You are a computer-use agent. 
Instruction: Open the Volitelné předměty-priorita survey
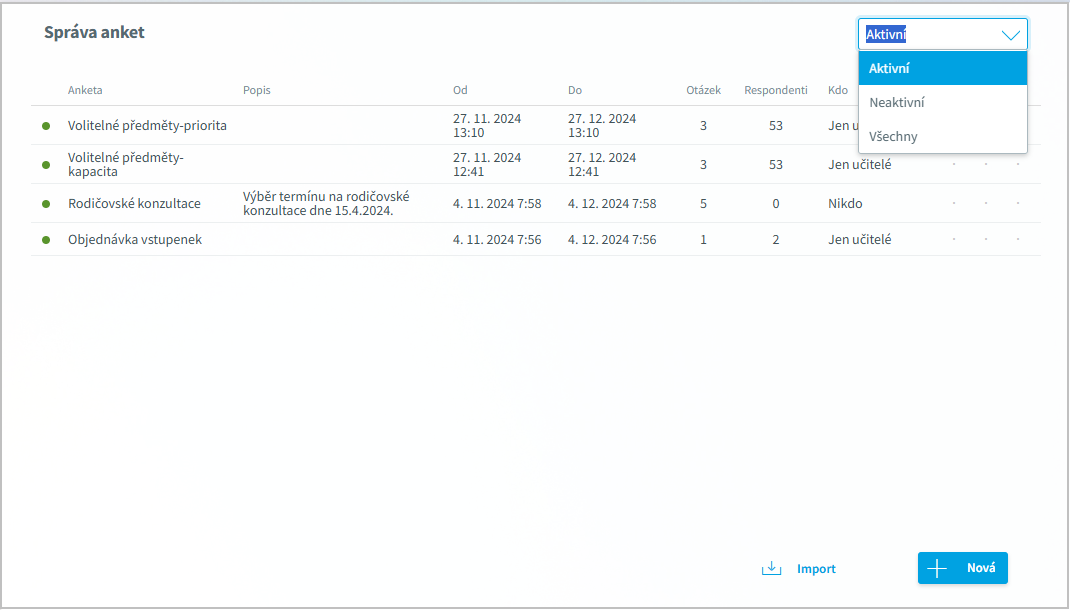(x=147, y=126)
